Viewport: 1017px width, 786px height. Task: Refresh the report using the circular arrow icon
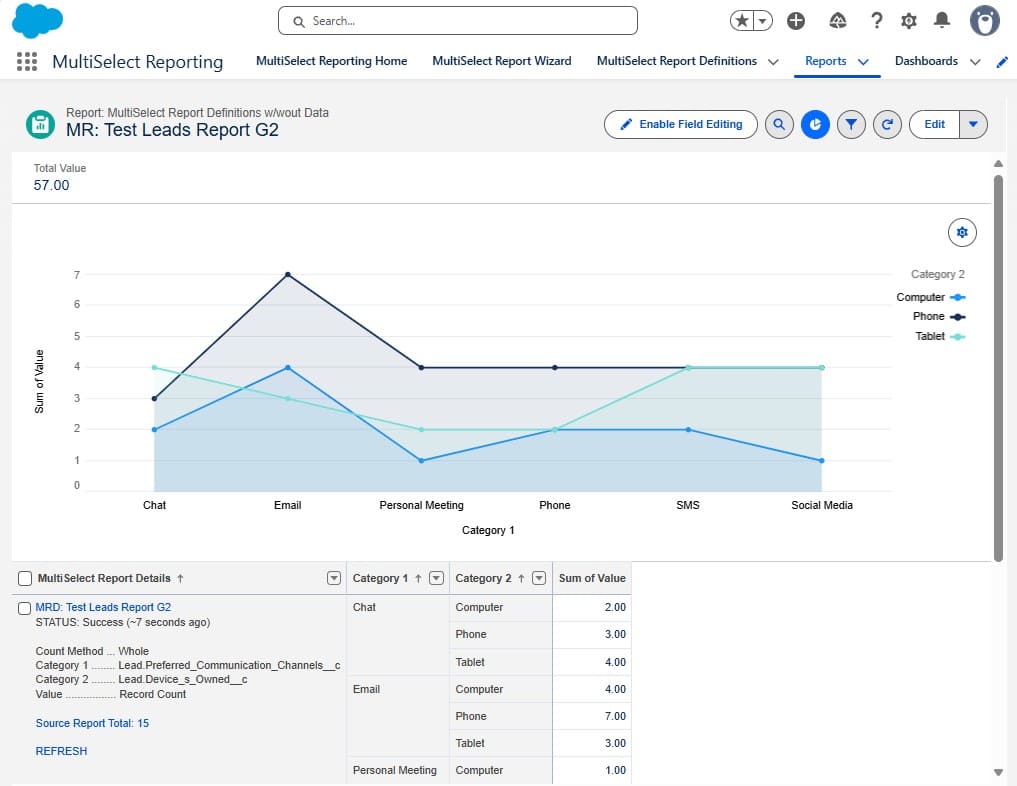click(x=887, y=124)
